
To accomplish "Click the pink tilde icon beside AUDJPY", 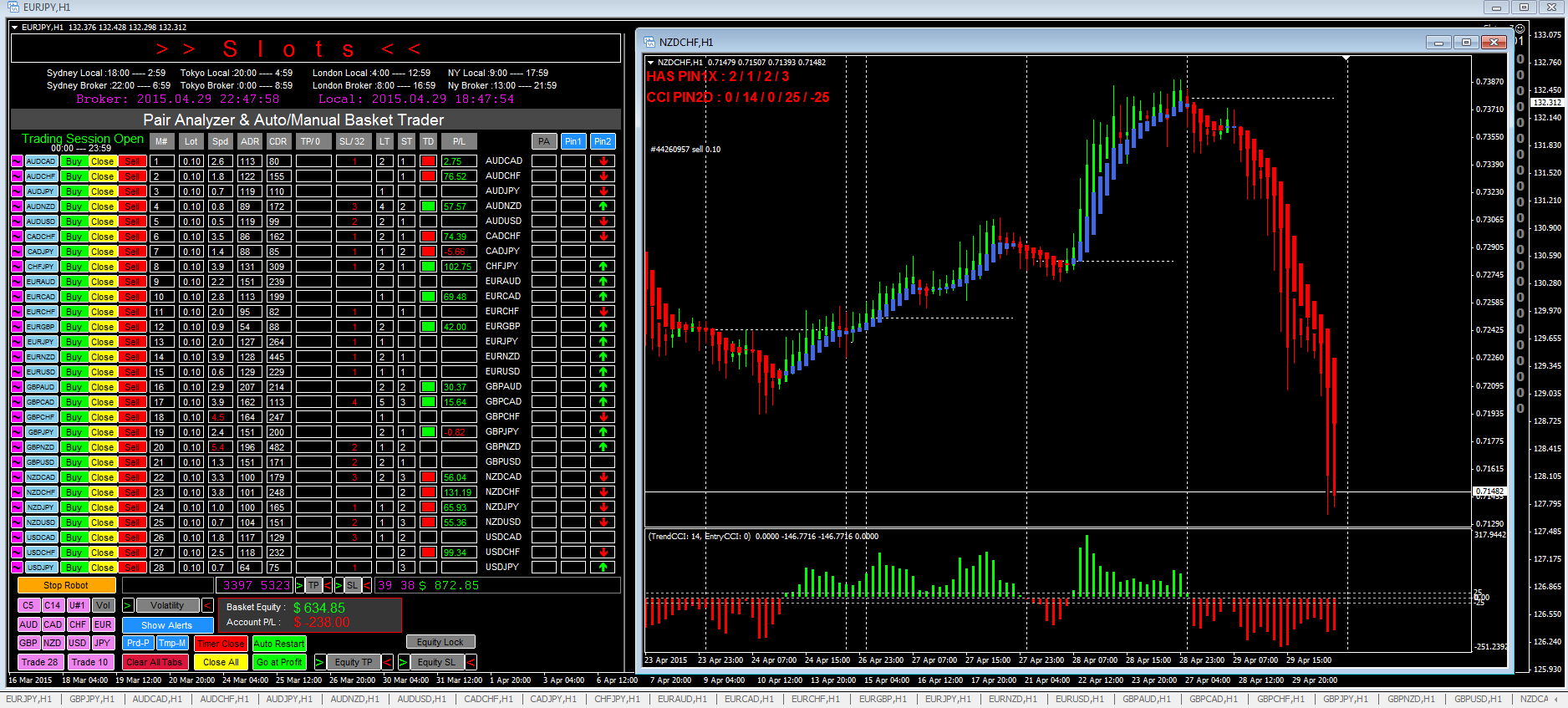I will point(17,191).
